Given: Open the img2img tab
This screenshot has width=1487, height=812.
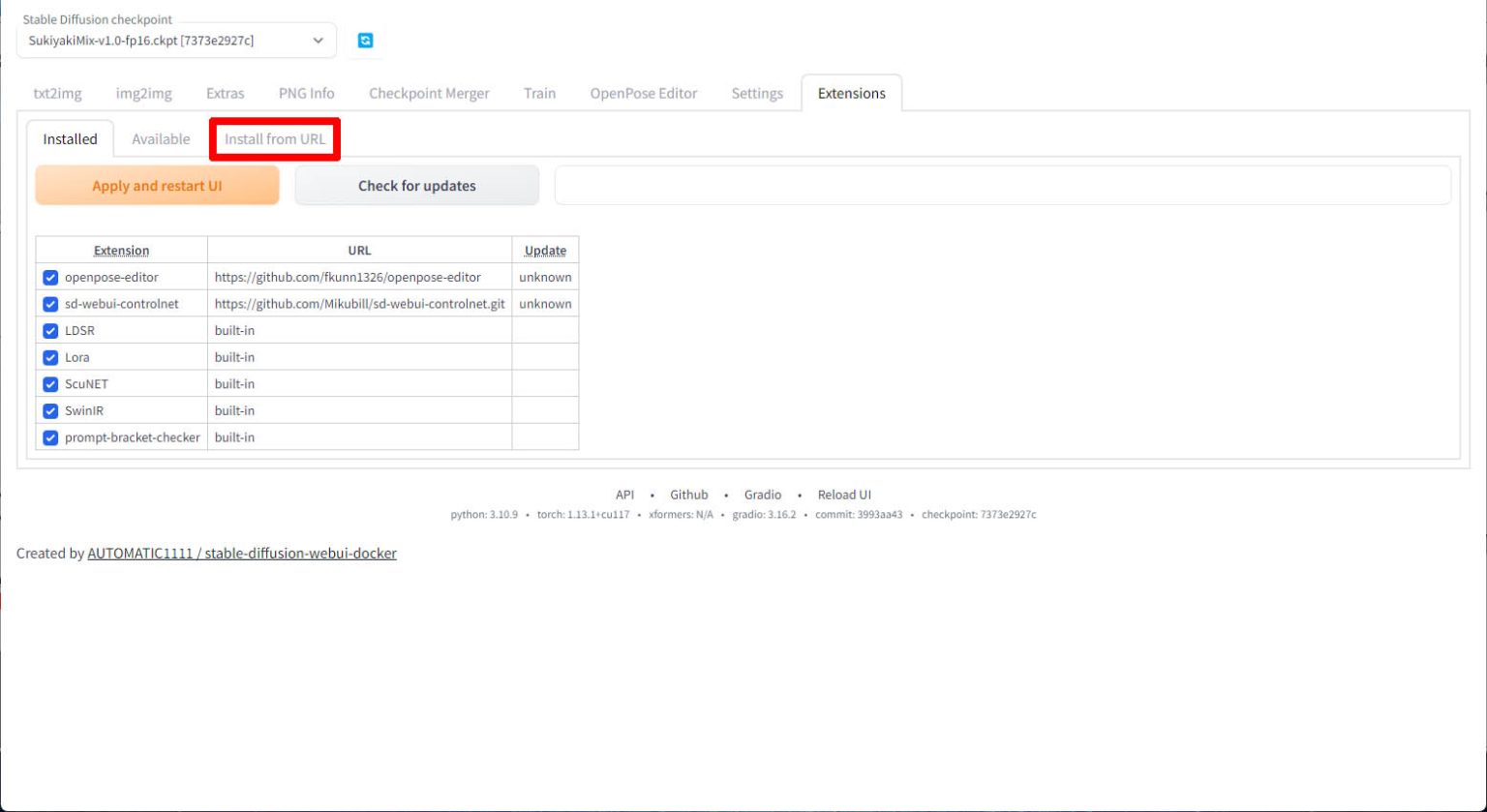Looking at the screenshot, I should coord(143,94).
